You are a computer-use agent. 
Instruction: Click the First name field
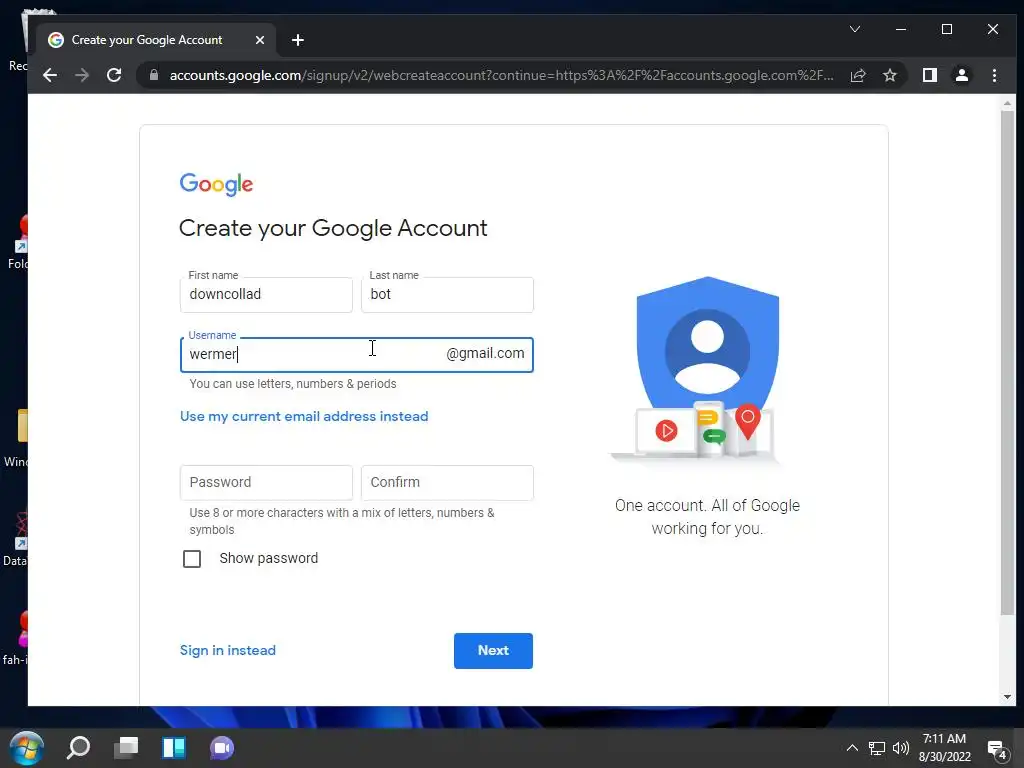click(x=266, y=295)
